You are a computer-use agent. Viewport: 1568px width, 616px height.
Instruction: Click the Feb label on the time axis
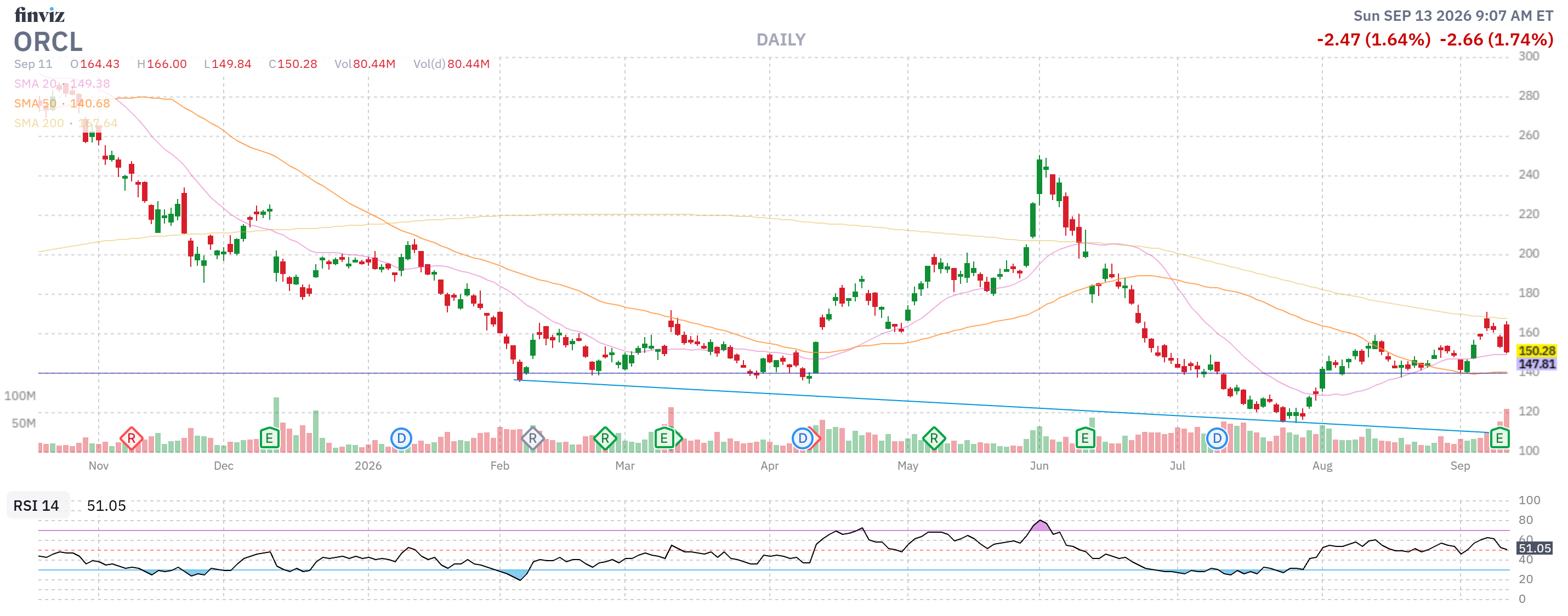pos(500,466)
